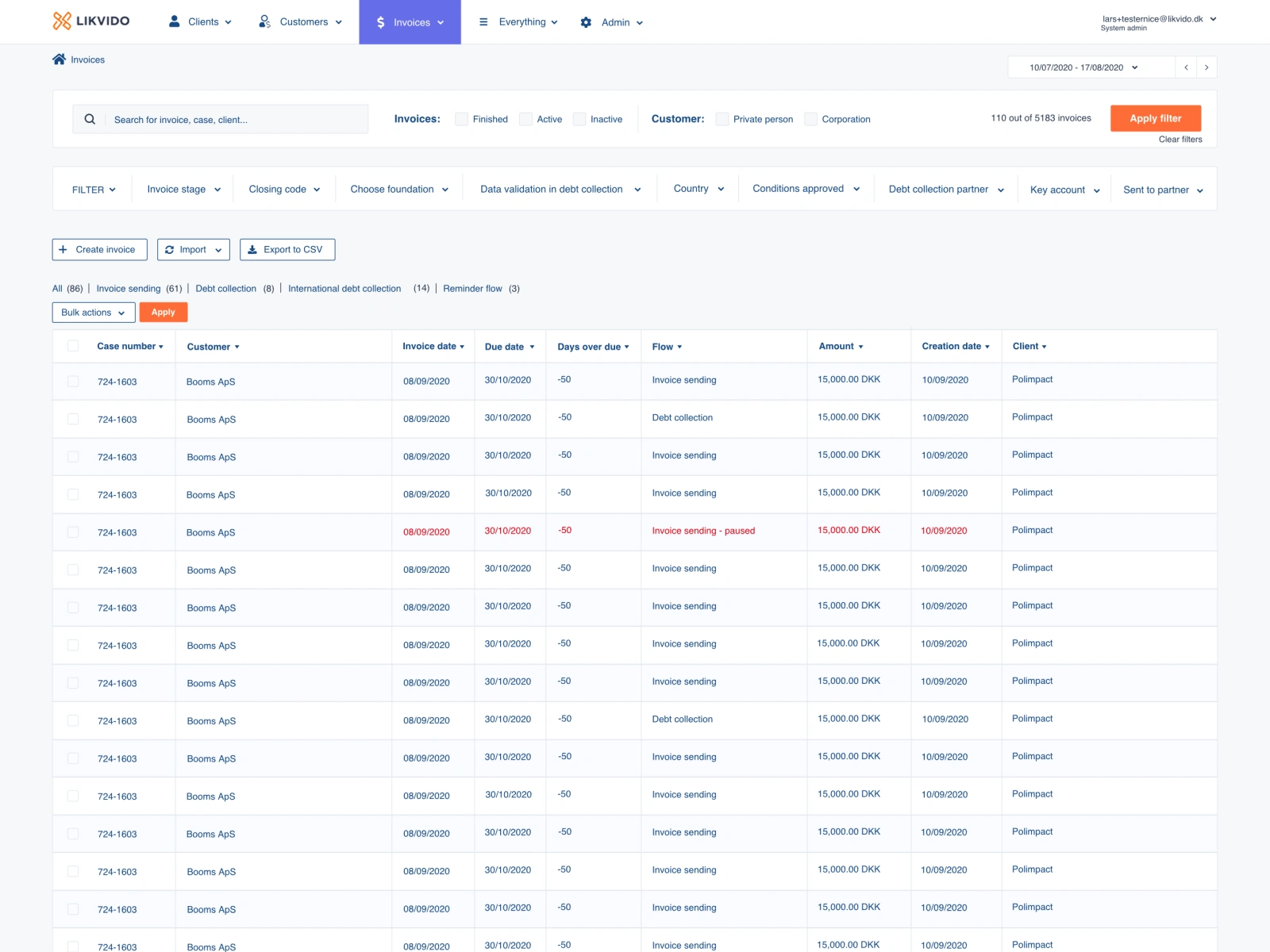Image resolution: width=1270 pixels, height=952 pixels.
Task: Open the Everything menu
Action: pyautogui.click(x=518, y=22)
